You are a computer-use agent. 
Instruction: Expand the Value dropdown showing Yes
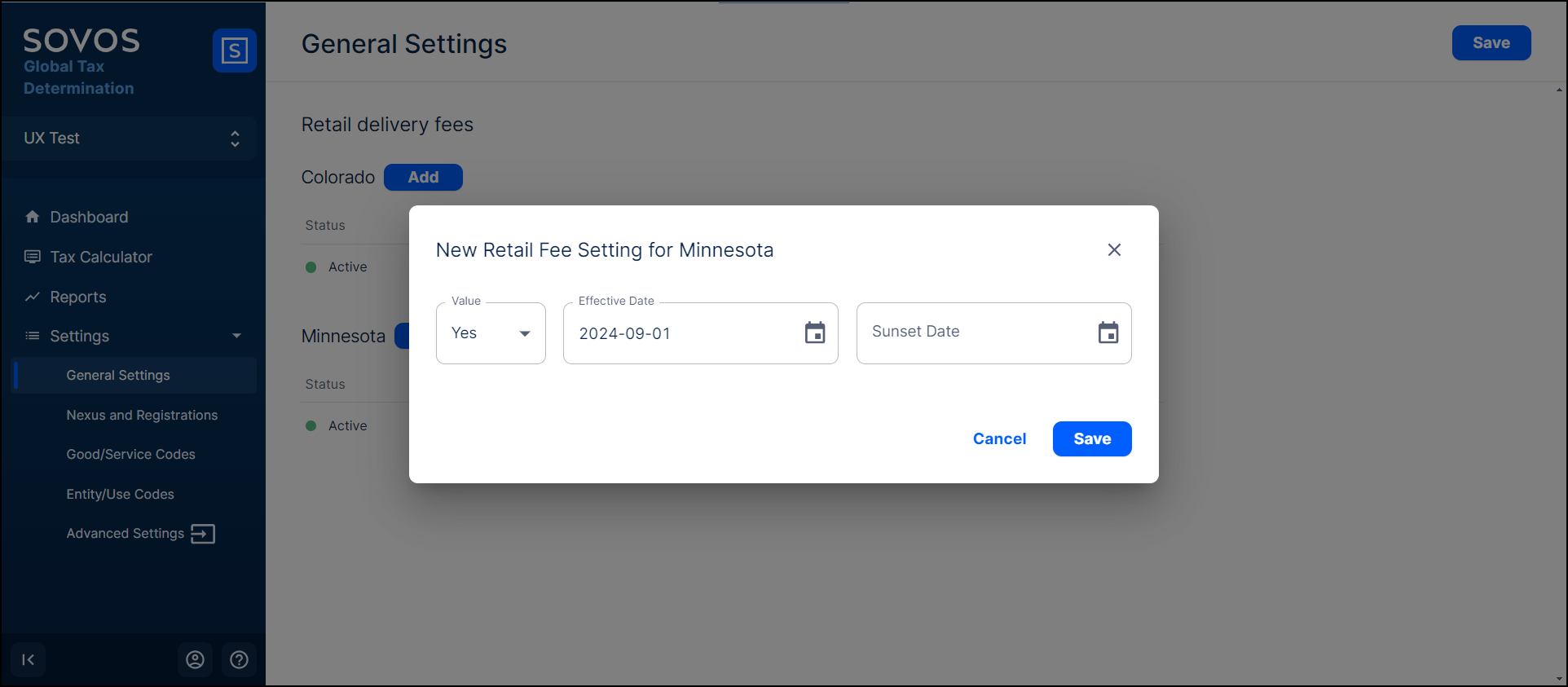pos(491,333)
